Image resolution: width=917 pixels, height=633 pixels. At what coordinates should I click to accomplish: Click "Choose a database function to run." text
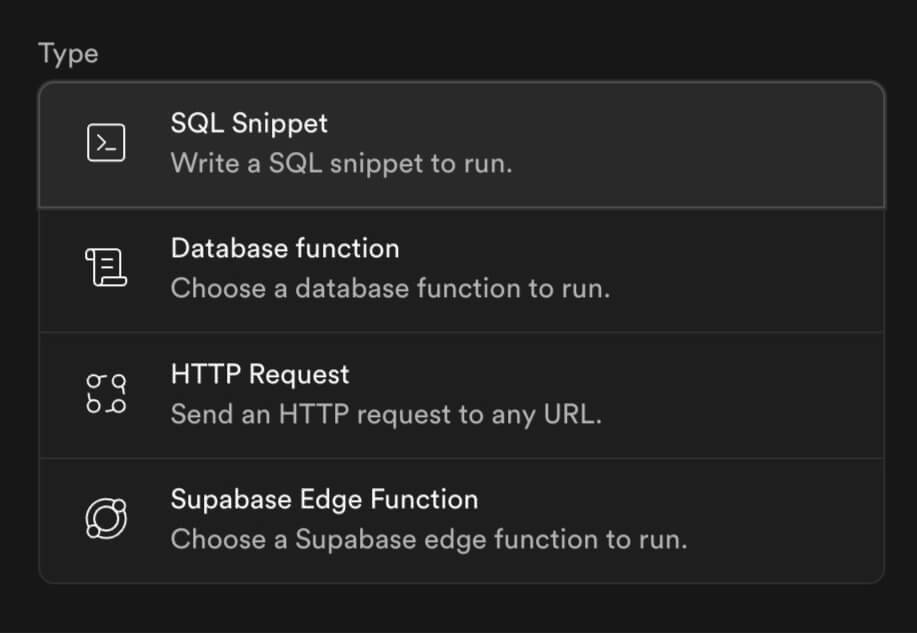click(x=390, y=289)
